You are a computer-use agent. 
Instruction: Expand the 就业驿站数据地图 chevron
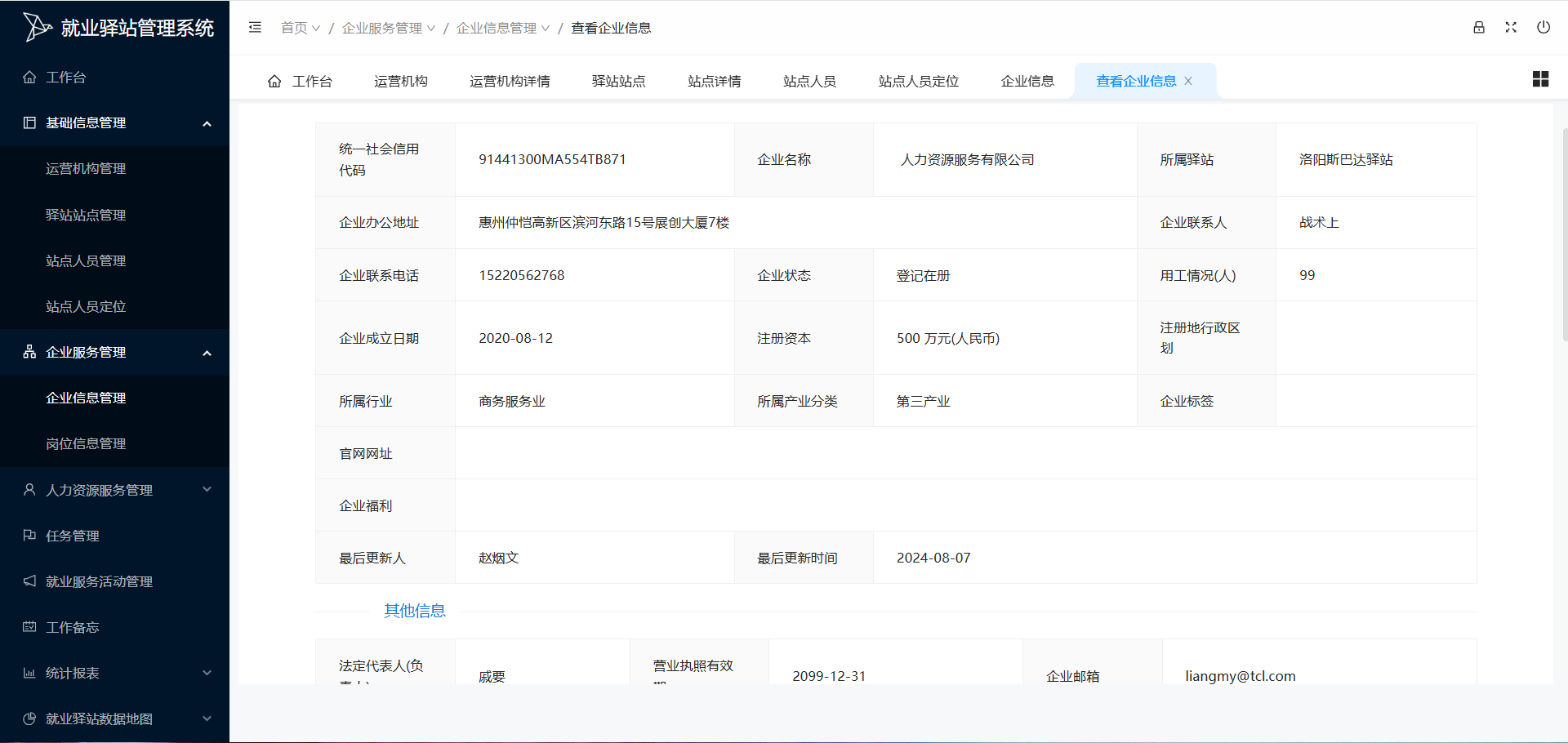pos(207,719)
